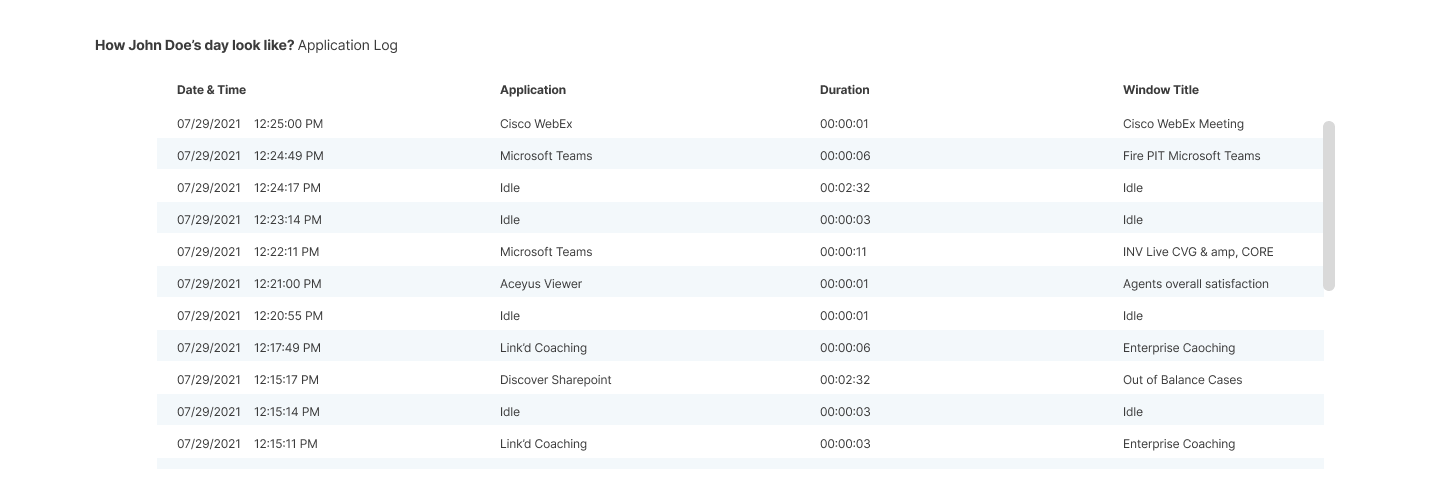Image resolution: width=1440 pixels, height=489 pixels.
Task: Select the INV Live CVG window title
Action: [x=1198, y=252]
